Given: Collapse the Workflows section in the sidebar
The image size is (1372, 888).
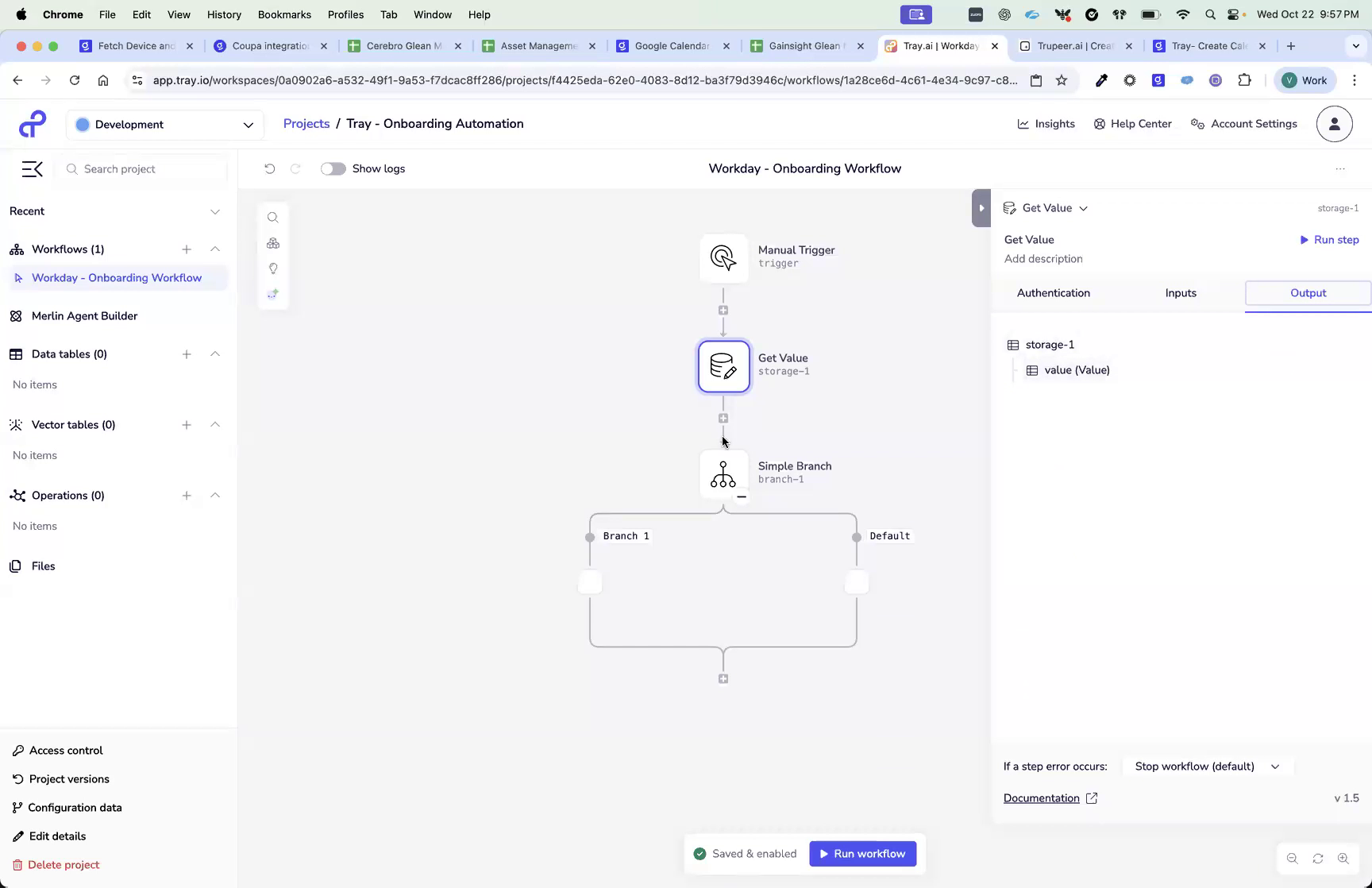Looking at the screenshot, I should 215,249.
